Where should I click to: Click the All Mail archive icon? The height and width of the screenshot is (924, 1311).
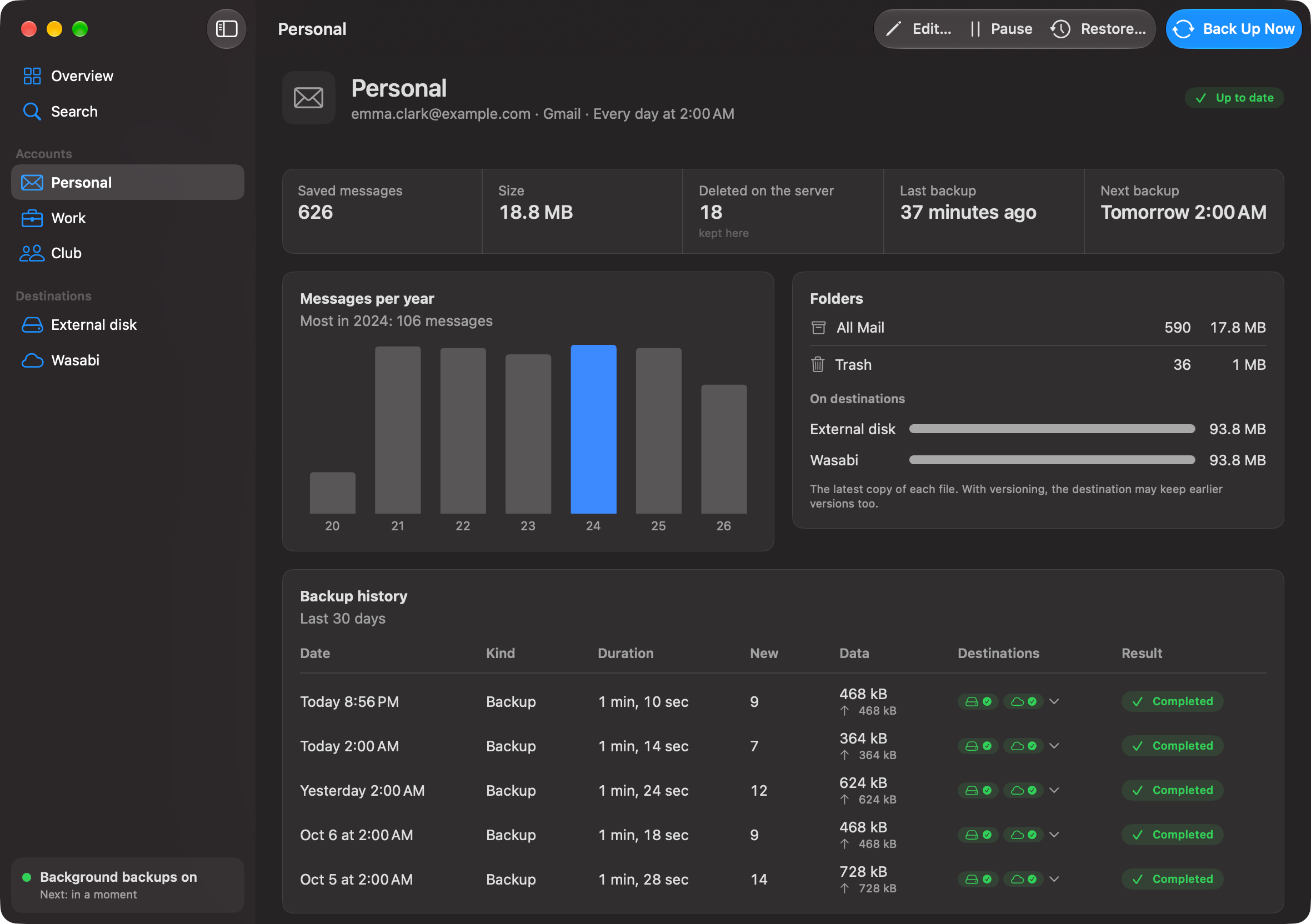point(818,328)
